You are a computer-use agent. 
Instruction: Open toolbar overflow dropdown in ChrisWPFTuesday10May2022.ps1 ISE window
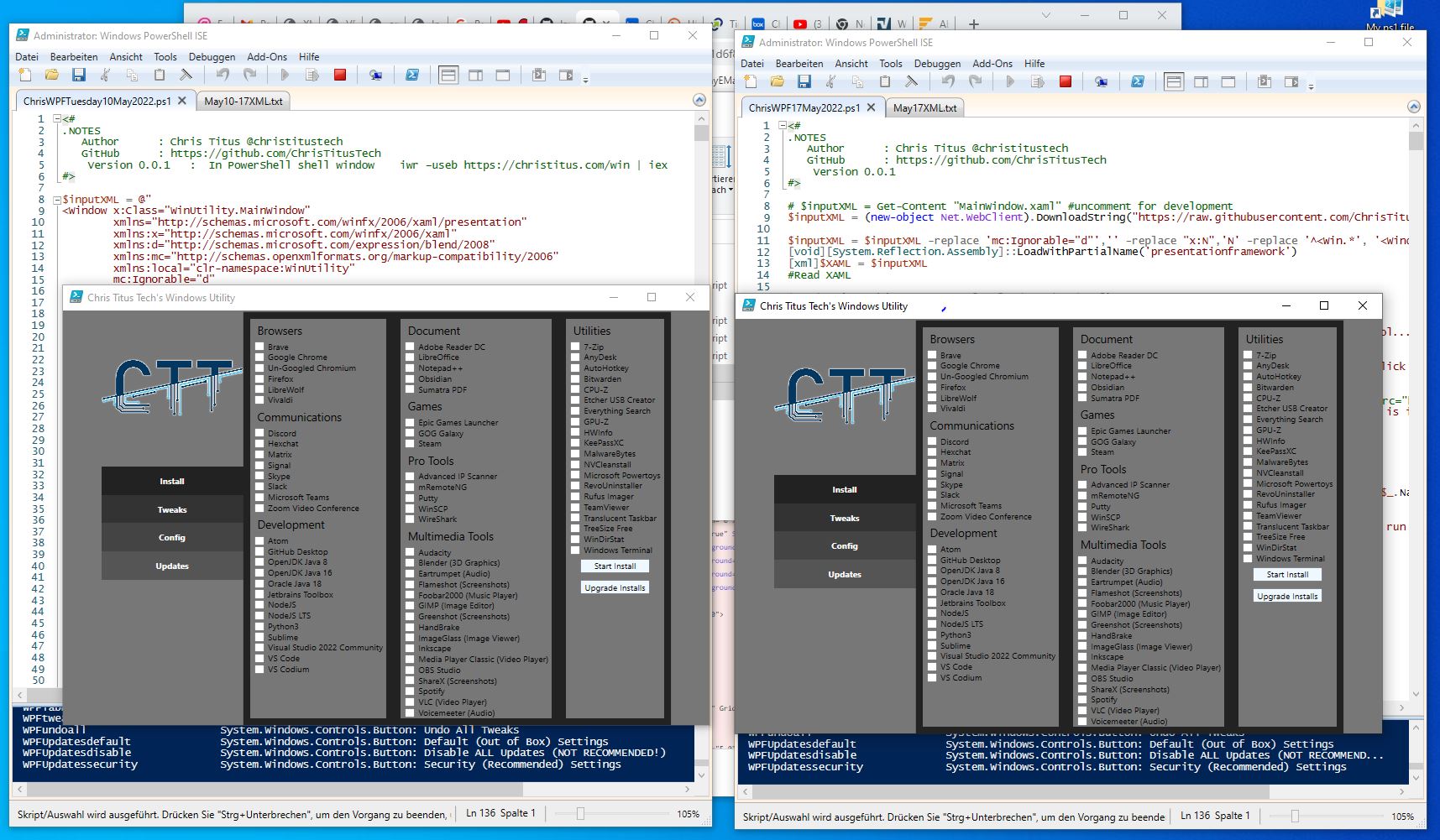click(586, 79)
